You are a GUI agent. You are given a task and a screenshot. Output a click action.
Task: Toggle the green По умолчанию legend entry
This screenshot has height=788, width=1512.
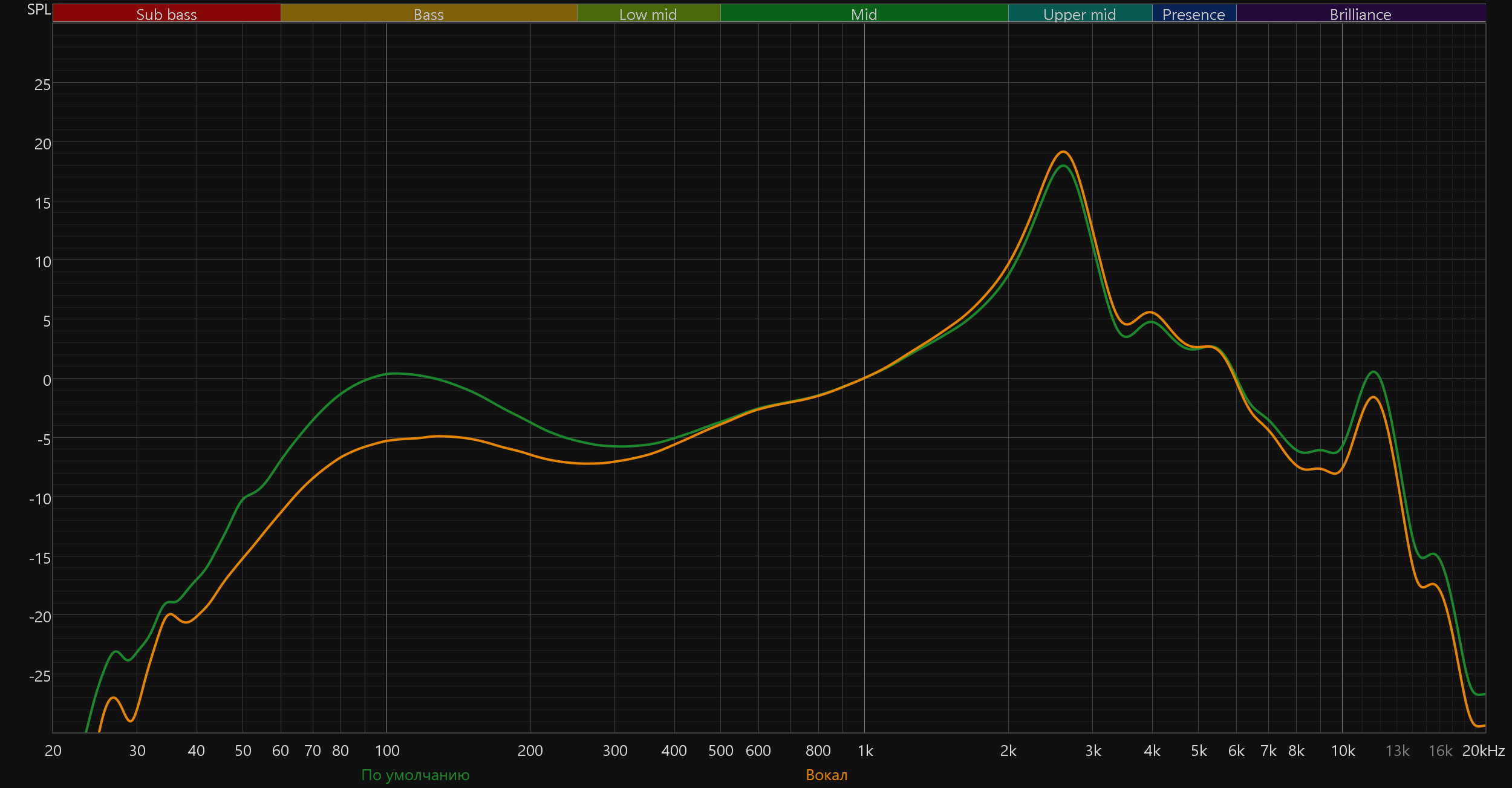coord(415,775)
